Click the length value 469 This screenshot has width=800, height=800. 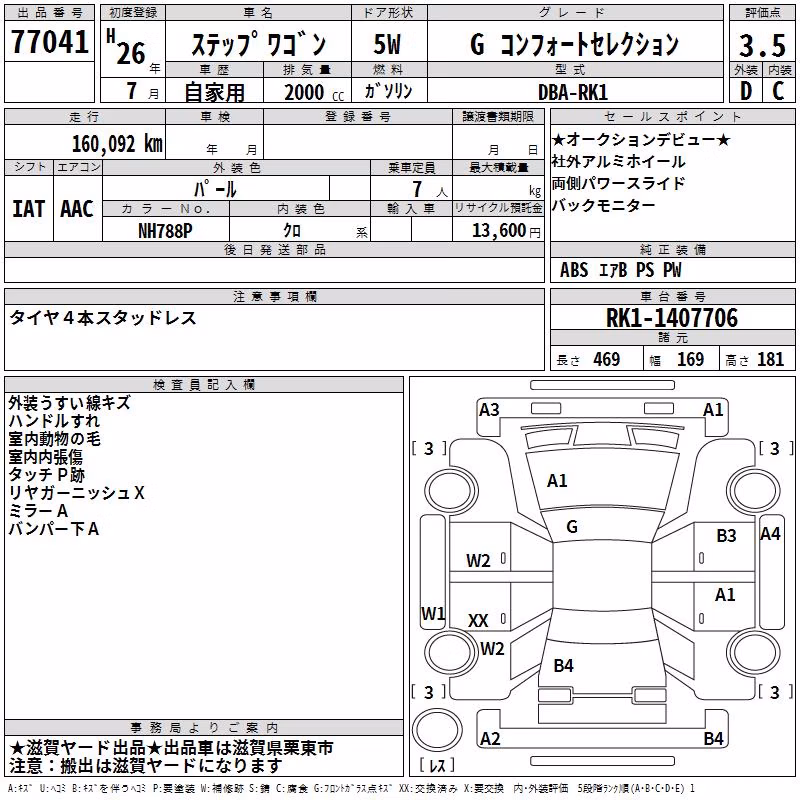point(607,360)
